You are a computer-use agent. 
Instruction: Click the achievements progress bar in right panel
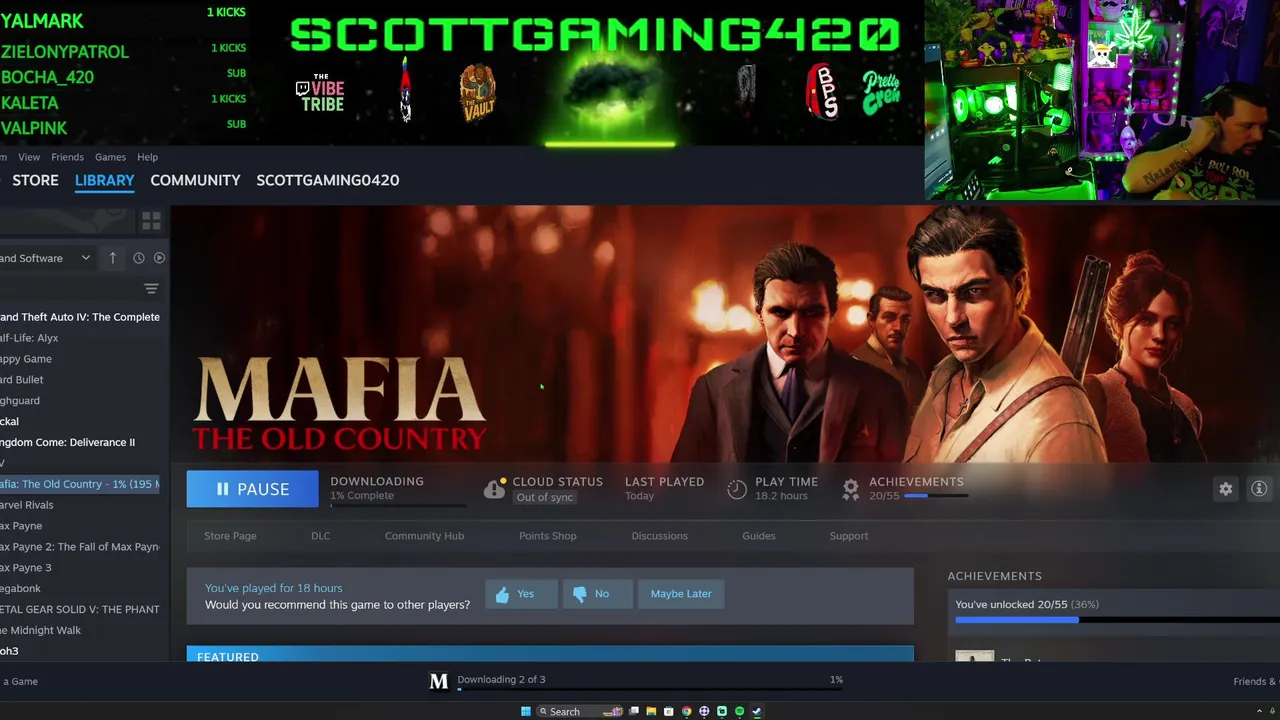pos(1117,620)
